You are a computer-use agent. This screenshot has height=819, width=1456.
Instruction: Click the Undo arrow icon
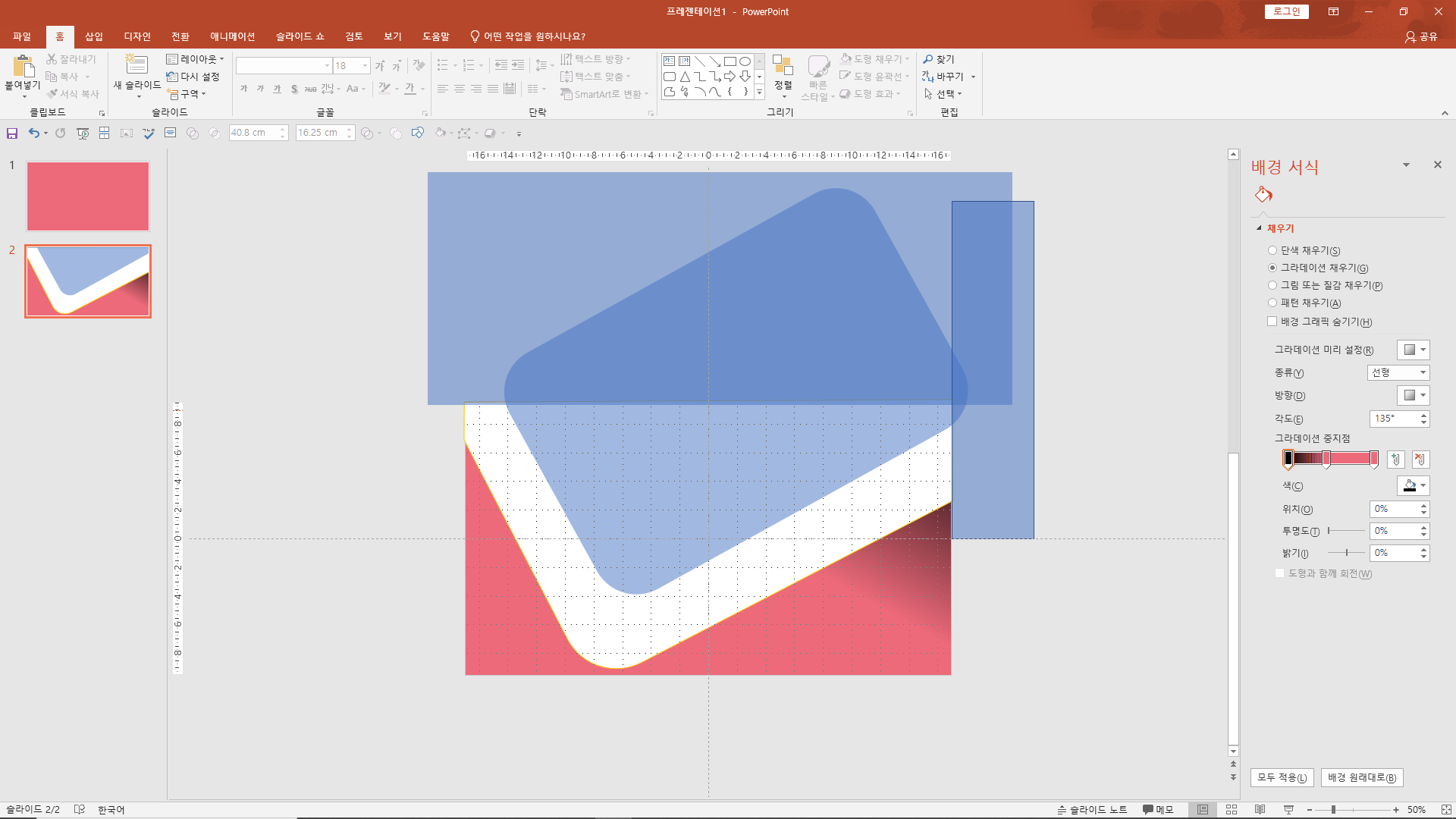pyautogui.click(x=33, y=133)
